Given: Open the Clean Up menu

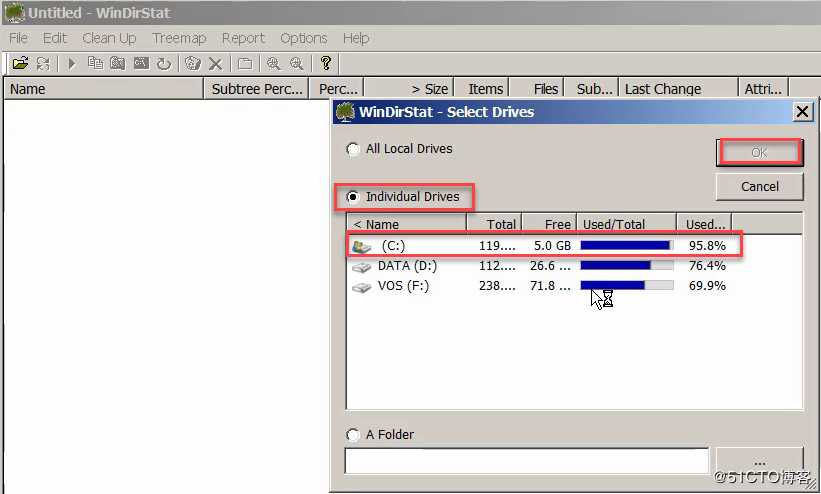Looking at the screenshot, I should (109, 38).
